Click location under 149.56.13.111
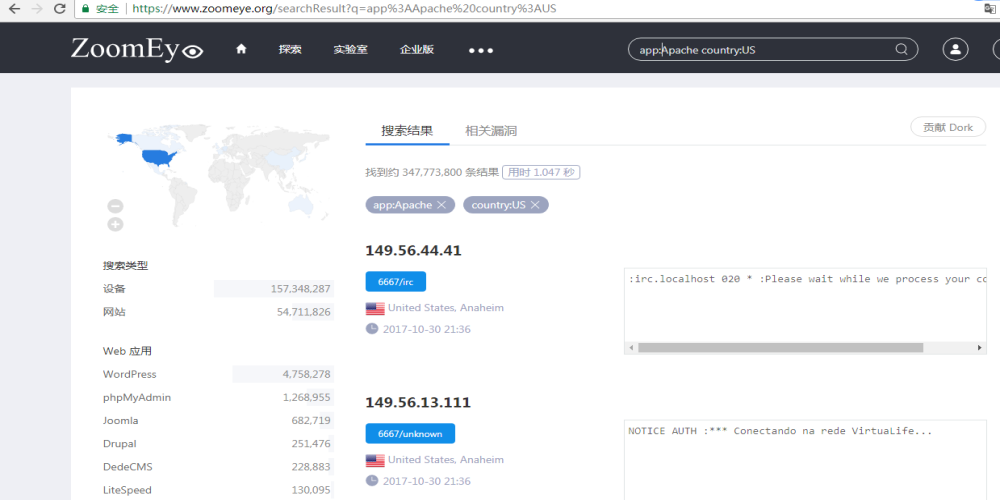Viewport: 1000px width, 500px height. click(x=446, y=460)
